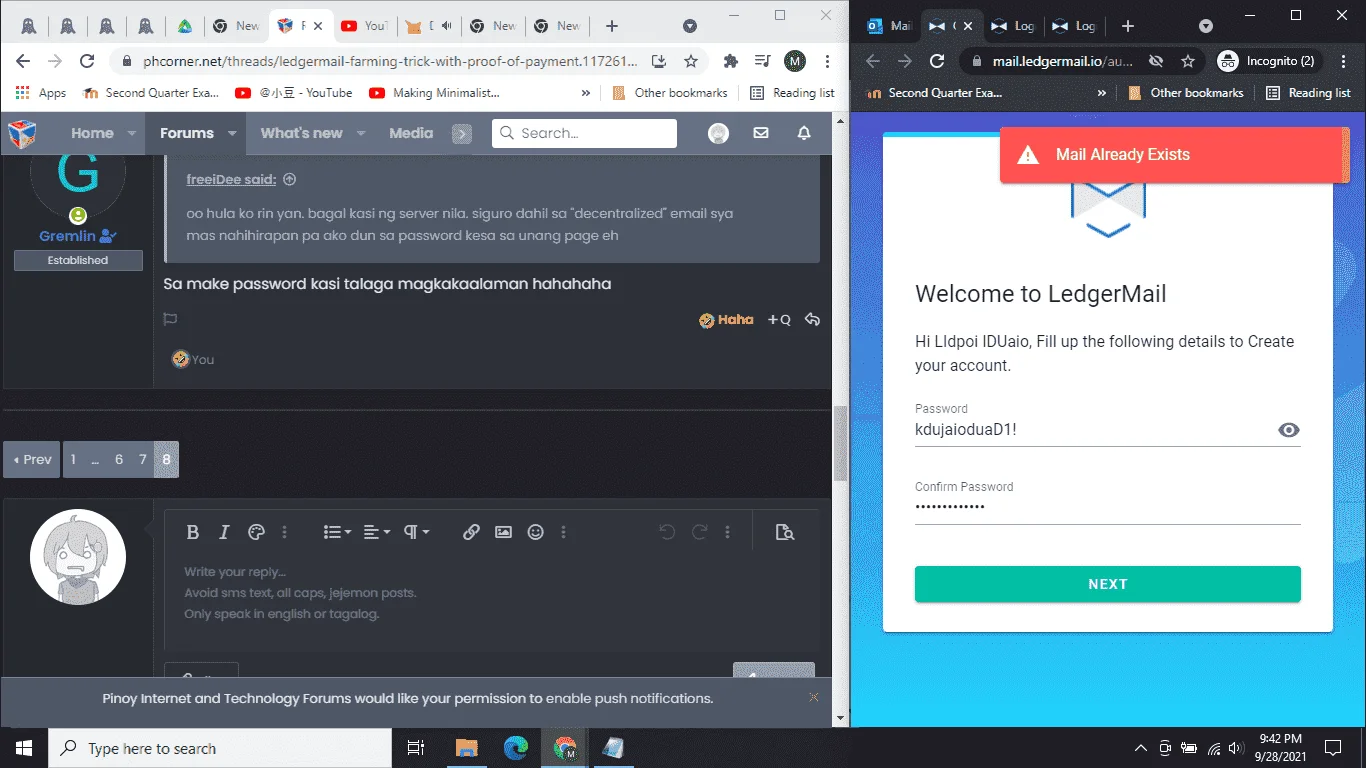
Task: Open list options dropdown in editor
Action: 337,532
